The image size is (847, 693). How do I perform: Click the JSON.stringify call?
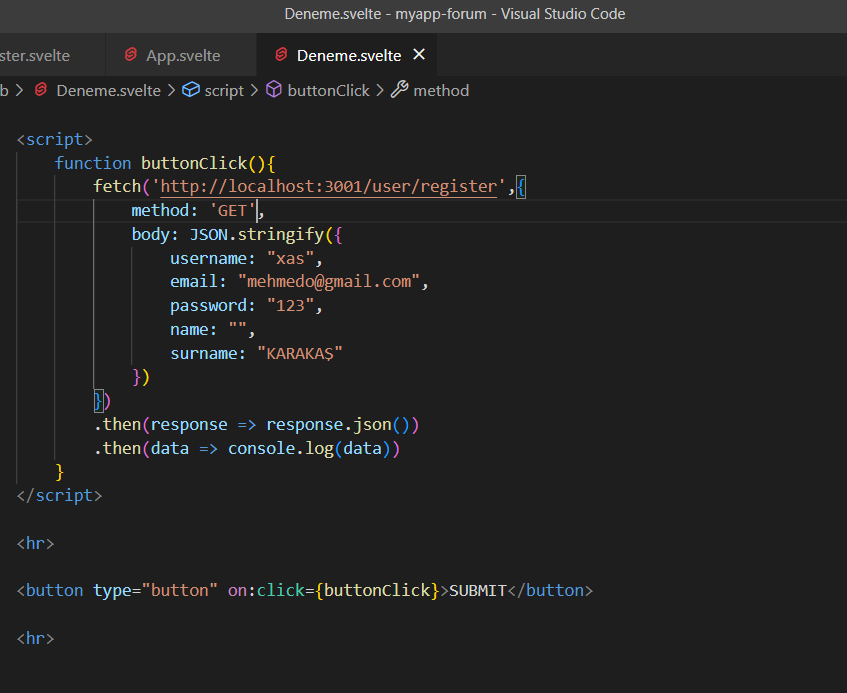(x=257, y=234)
